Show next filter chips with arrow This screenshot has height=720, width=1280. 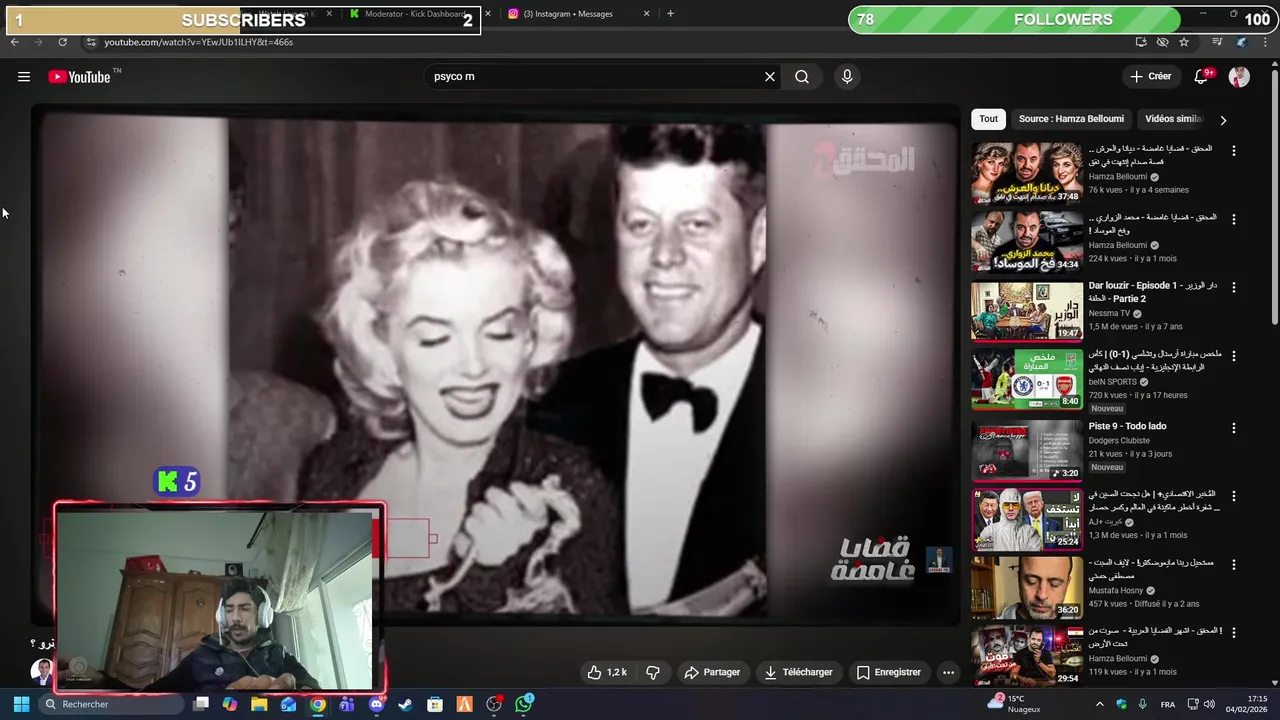click(x=1223, y=120)
